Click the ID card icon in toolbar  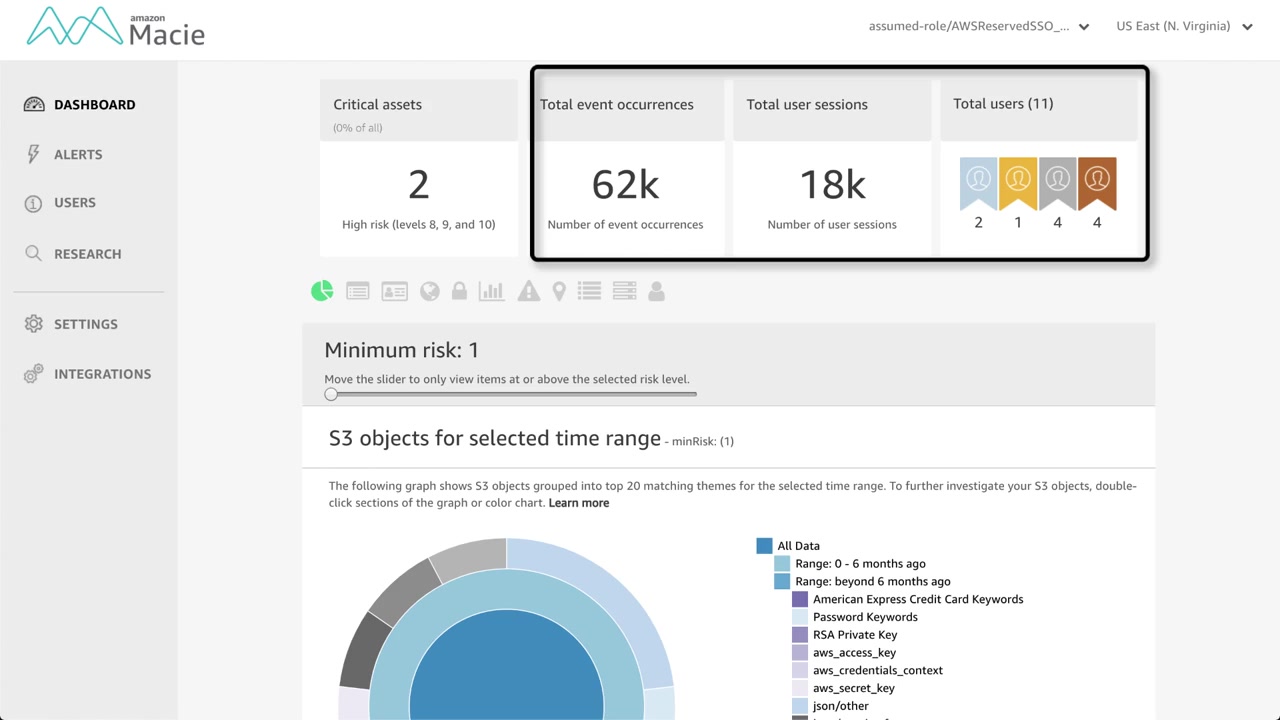[x=394, y=291]
